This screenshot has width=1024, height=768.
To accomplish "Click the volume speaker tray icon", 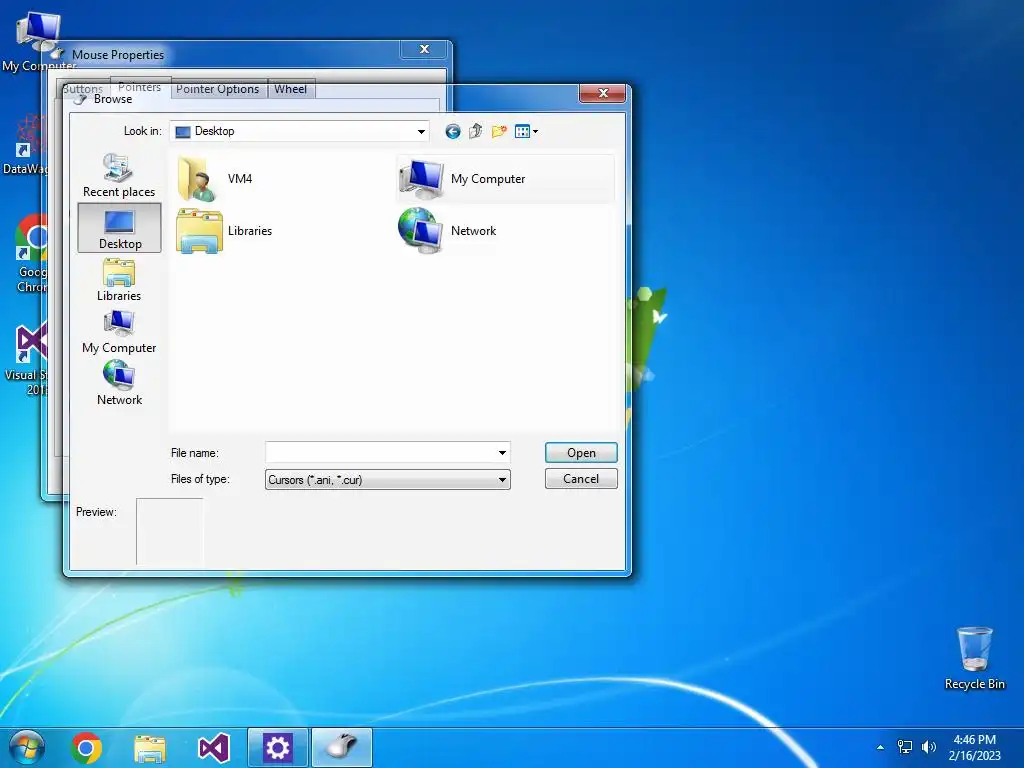I will [x=928, y=746].
